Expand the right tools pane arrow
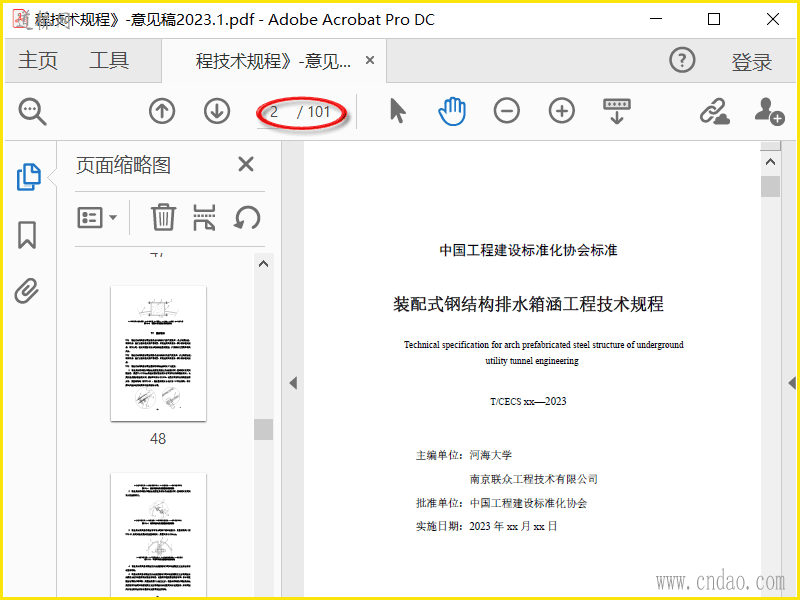 pyautogui.click(x=792, y=383)
